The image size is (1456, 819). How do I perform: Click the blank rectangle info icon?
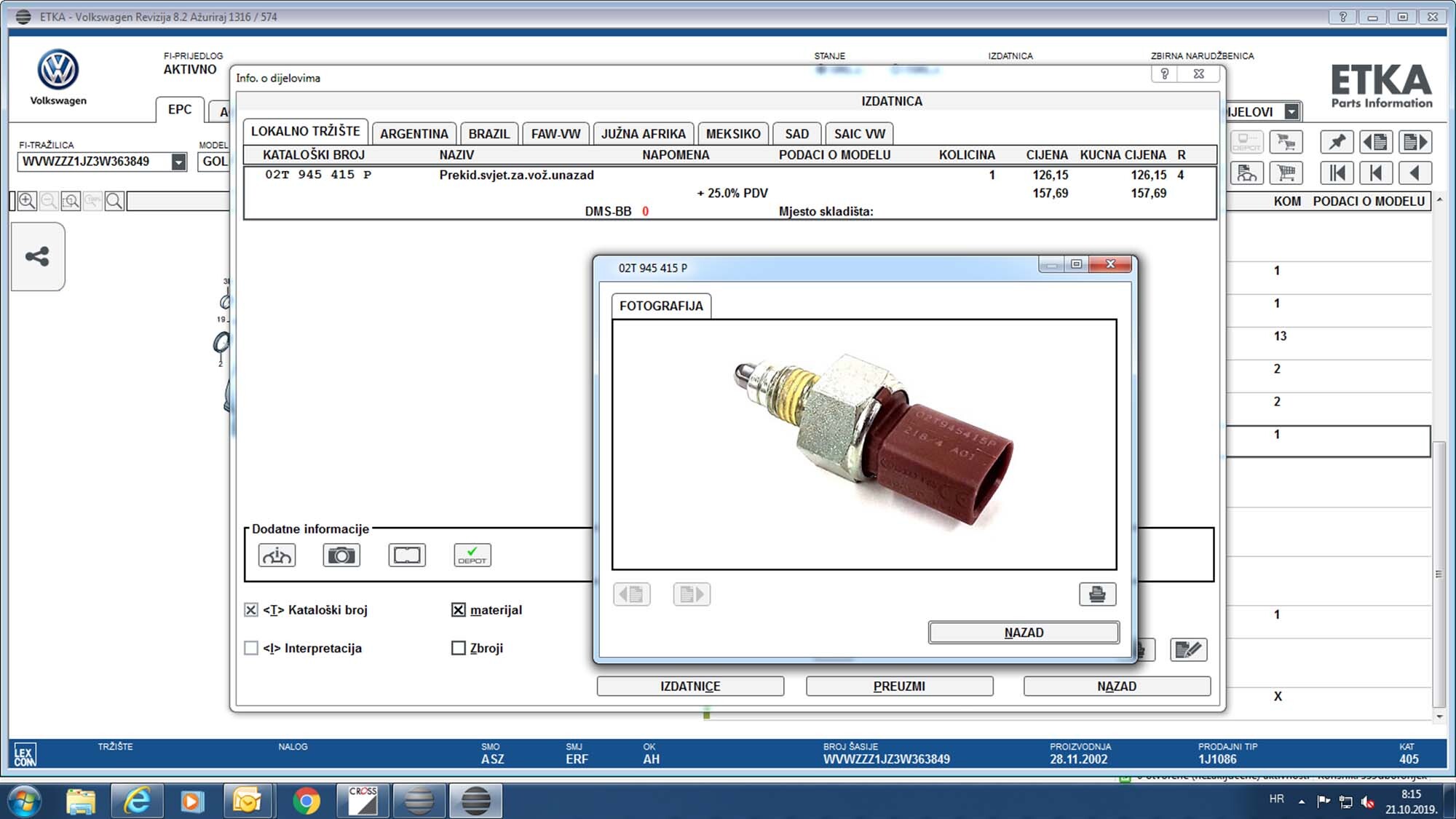(407, 555)
